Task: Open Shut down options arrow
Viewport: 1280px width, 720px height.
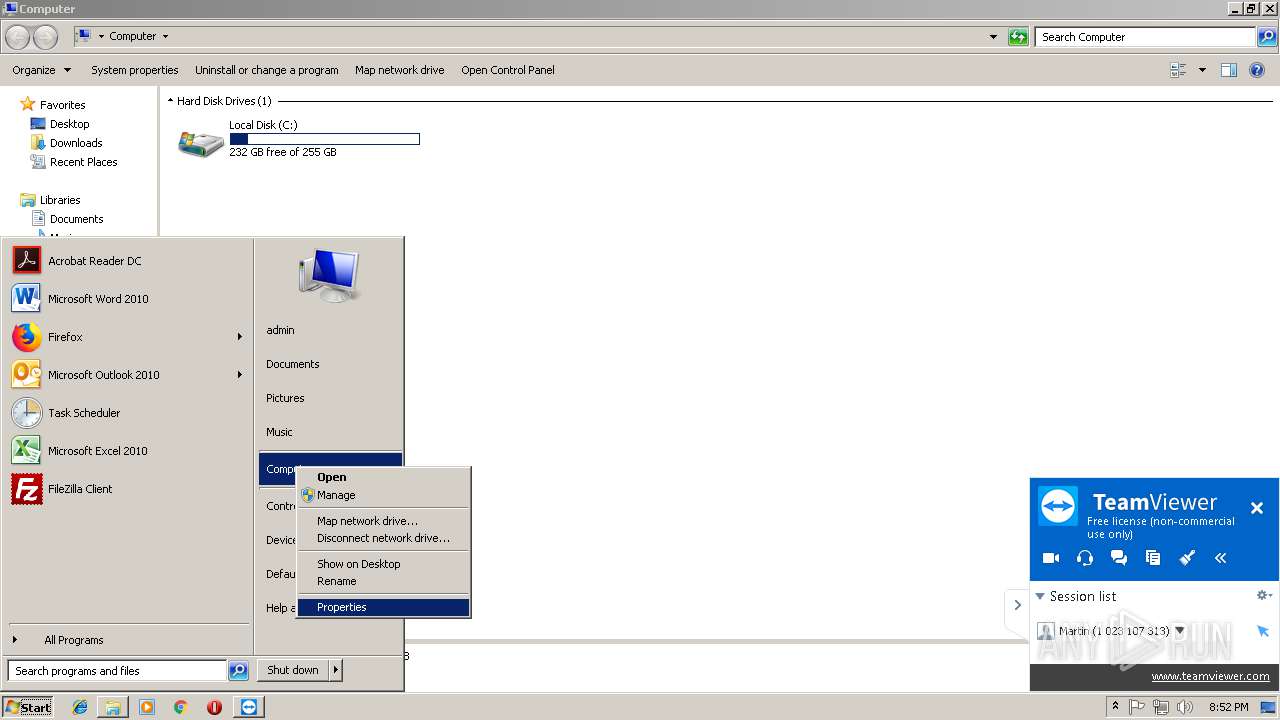Action: (336, 670)
